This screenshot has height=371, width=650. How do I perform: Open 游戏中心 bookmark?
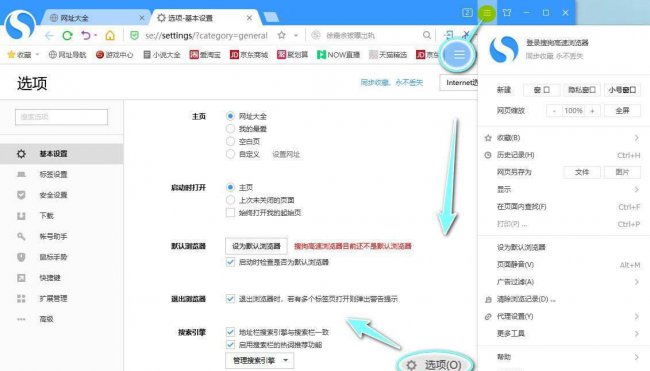tap(114, 55)
